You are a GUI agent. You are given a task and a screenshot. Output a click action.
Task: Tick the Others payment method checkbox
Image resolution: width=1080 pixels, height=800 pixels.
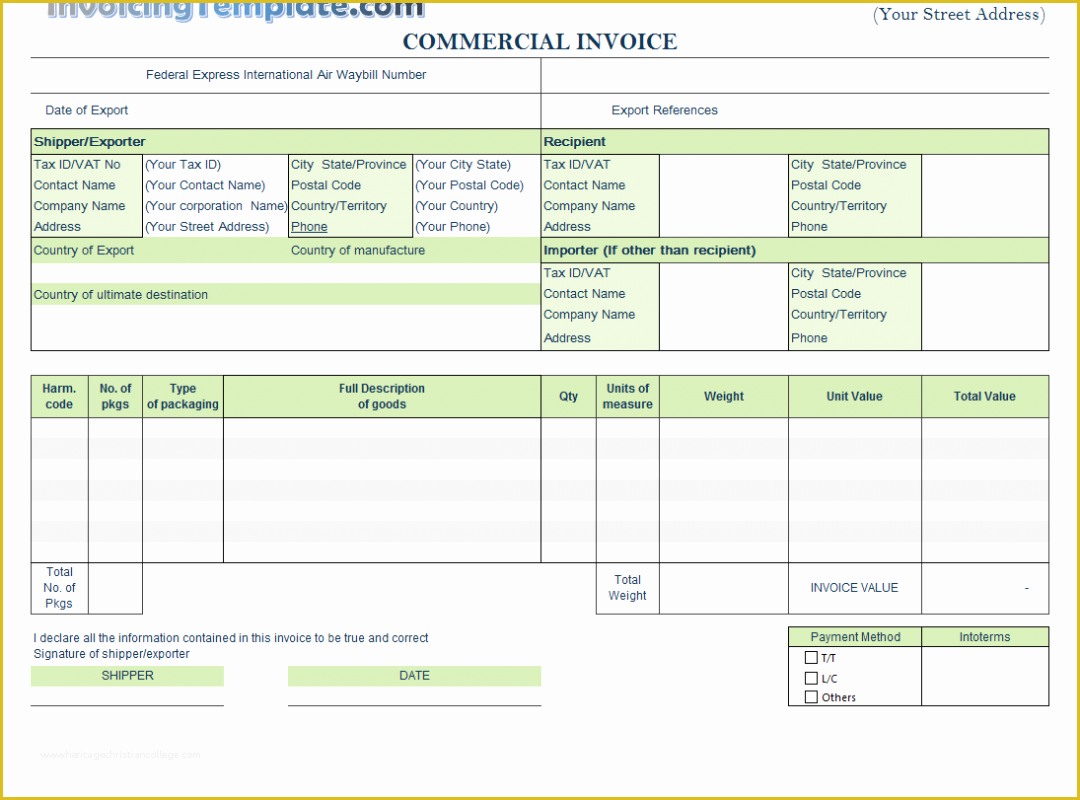[x=811, y=697]
